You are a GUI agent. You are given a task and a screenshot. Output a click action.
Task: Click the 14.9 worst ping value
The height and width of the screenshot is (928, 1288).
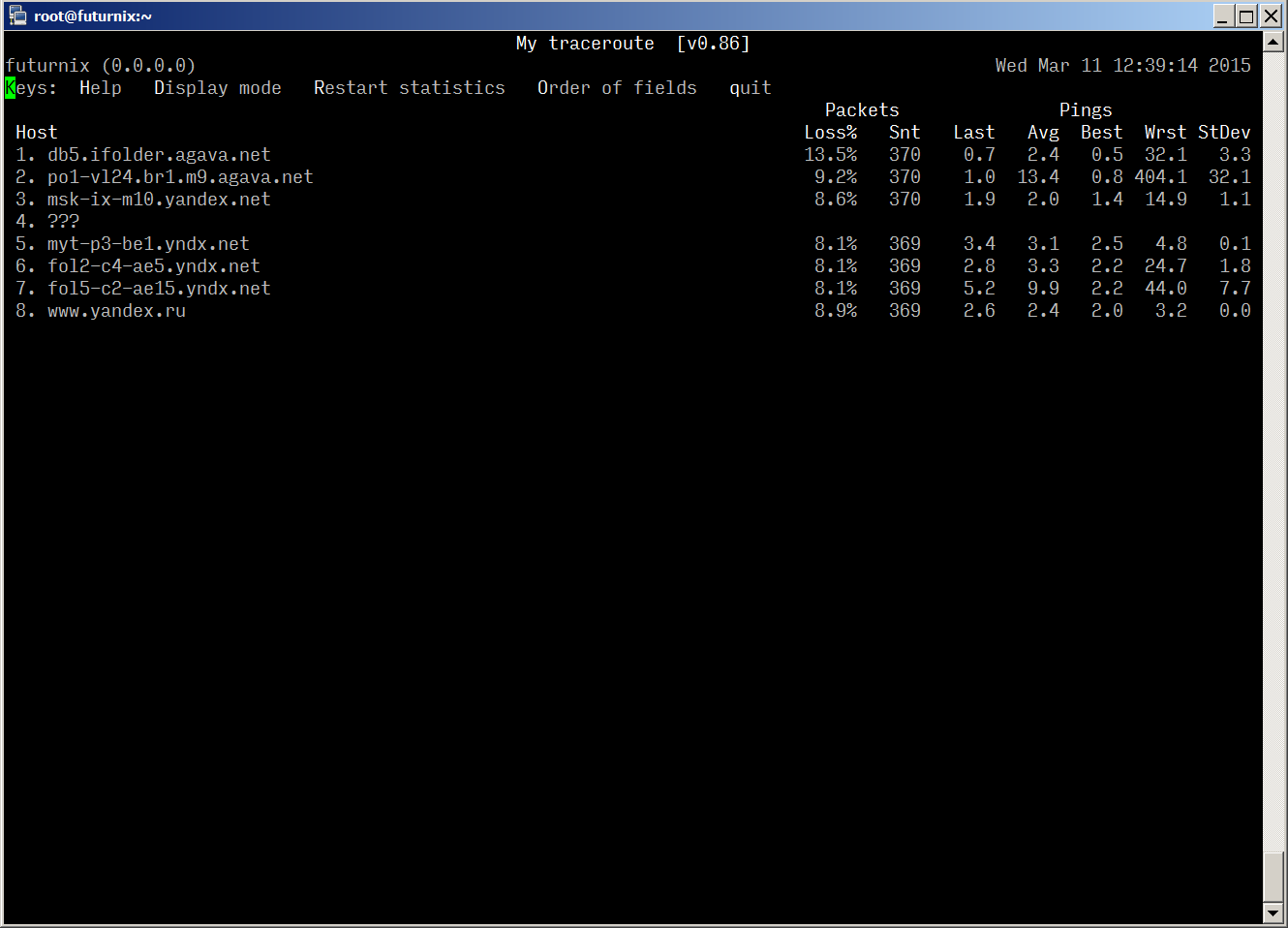[x=1166, y=200]
